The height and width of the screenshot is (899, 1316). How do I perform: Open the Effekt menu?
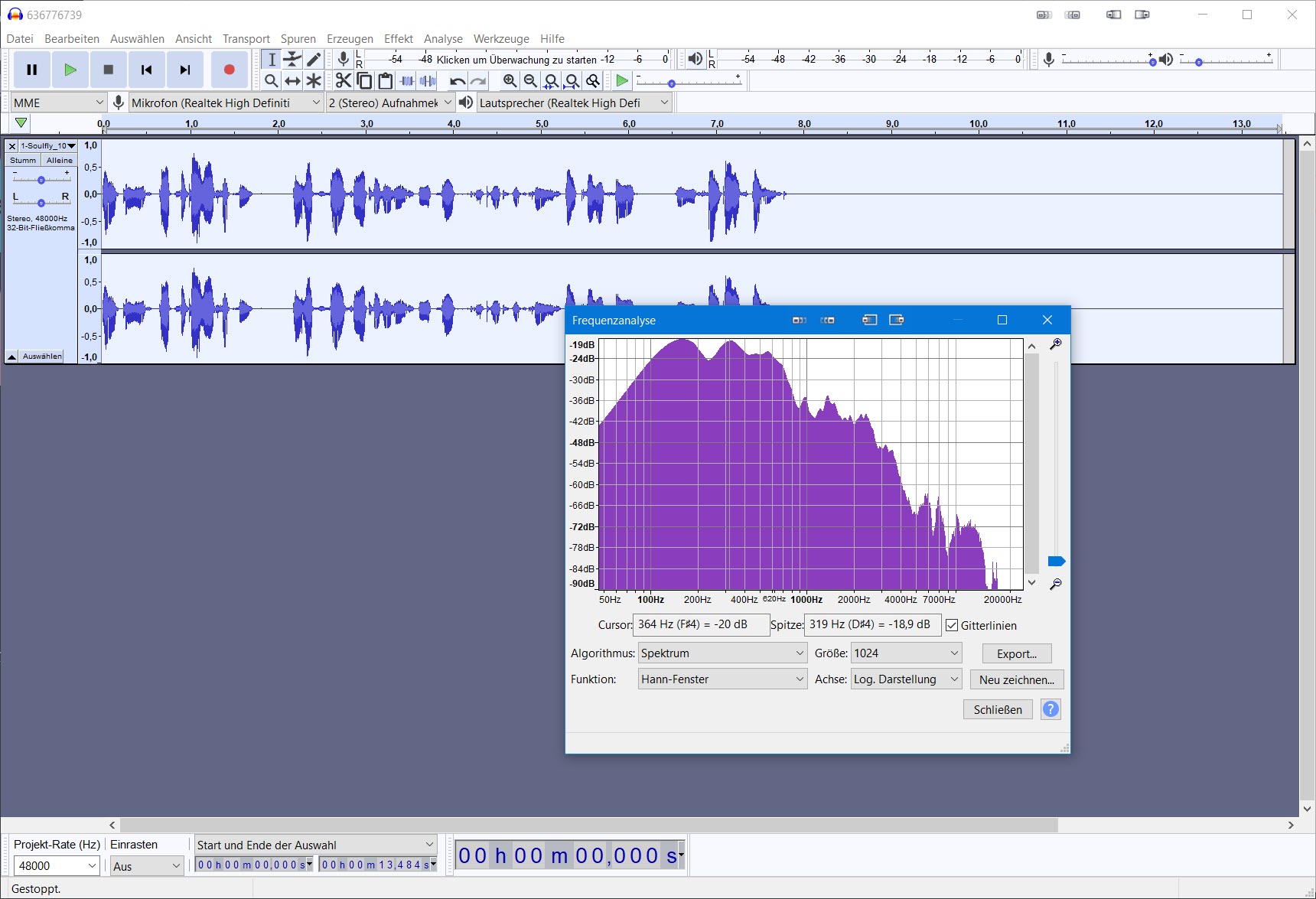398,39
